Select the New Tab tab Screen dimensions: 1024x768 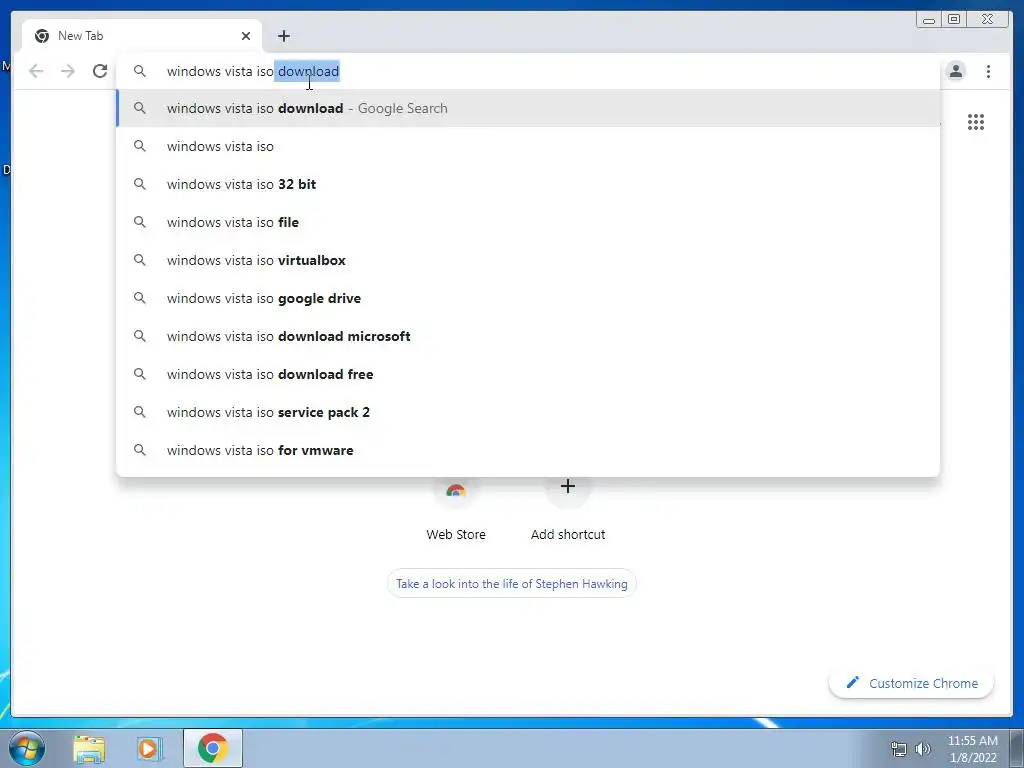pyautogui.click(x=142, y=36)
